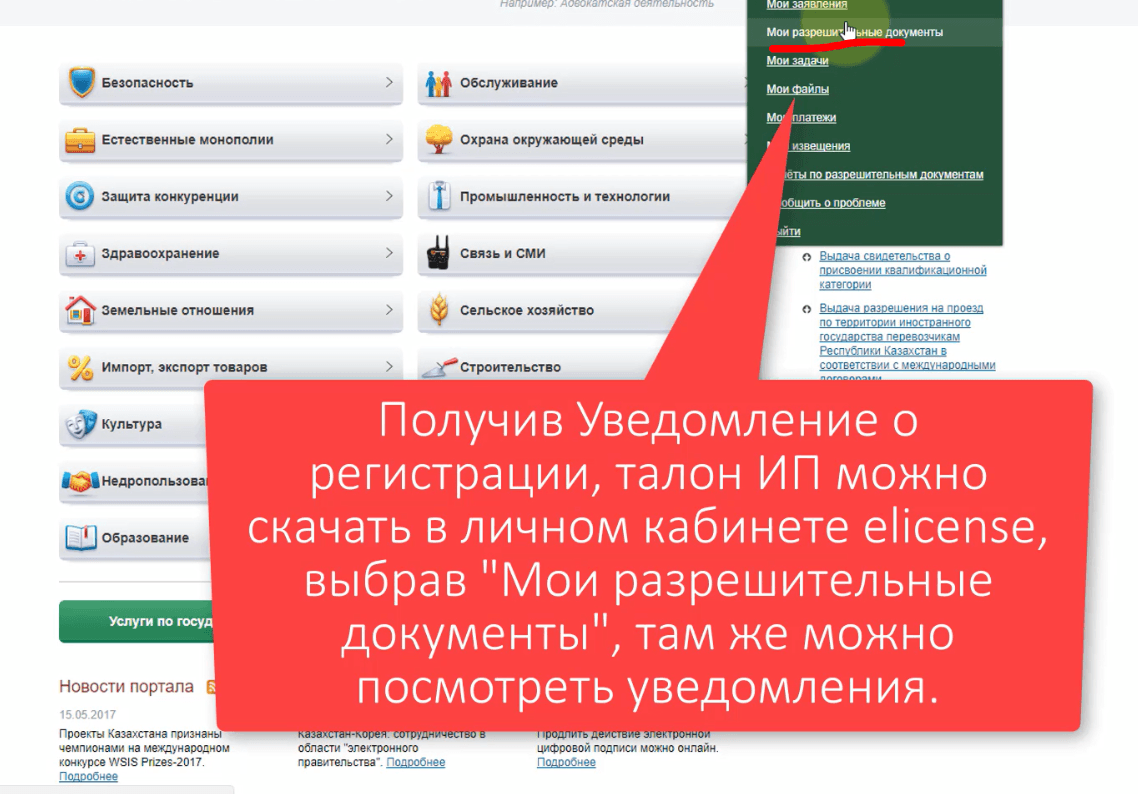Click the medical kit icon for Здравоохранение
This screenshot has width=1138, height=794.
pyautogui.click(x=80, y=254)
